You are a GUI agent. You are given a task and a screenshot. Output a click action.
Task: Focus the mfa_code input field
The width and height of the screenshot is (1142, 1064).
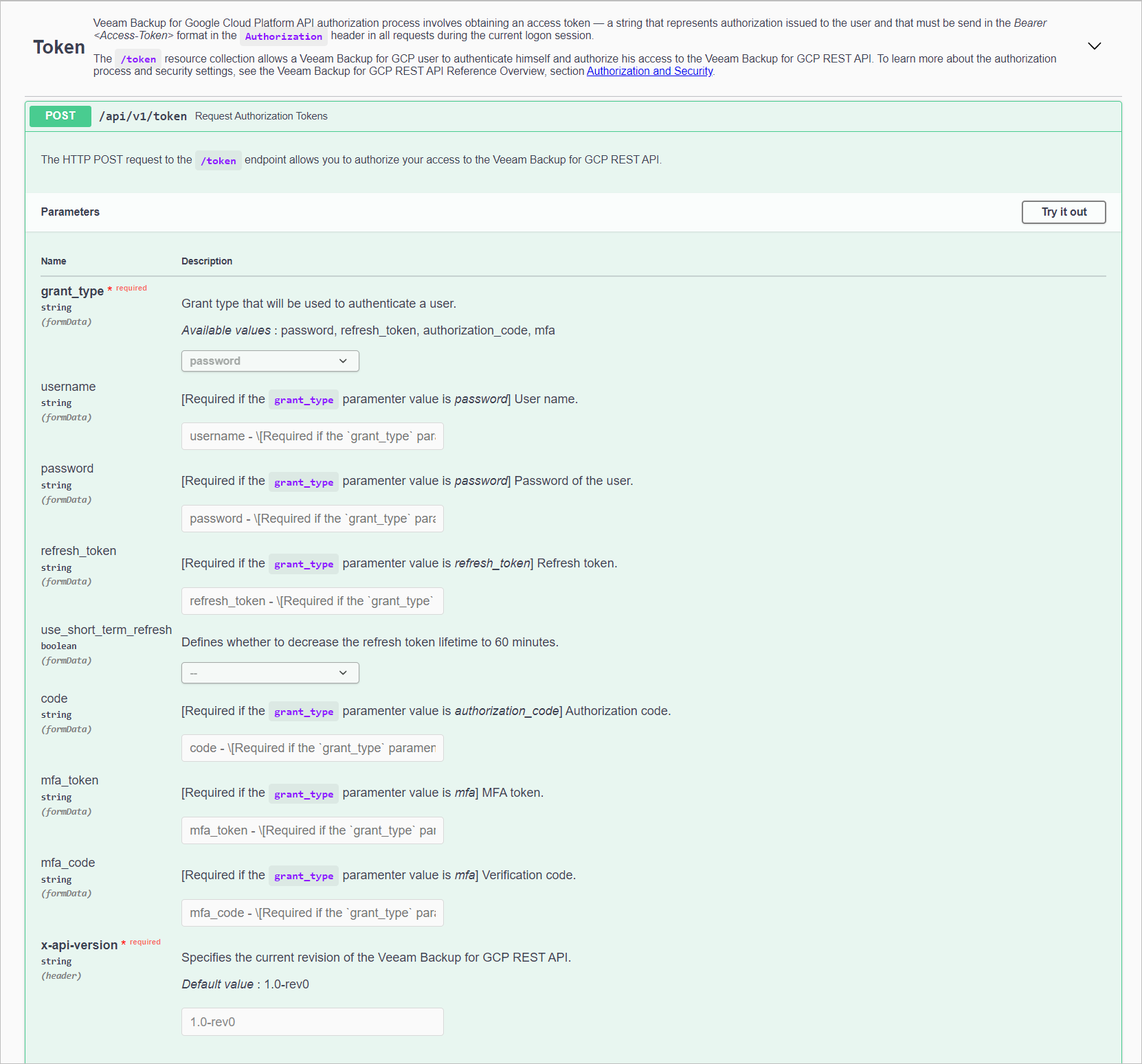[x=312, y=913]
